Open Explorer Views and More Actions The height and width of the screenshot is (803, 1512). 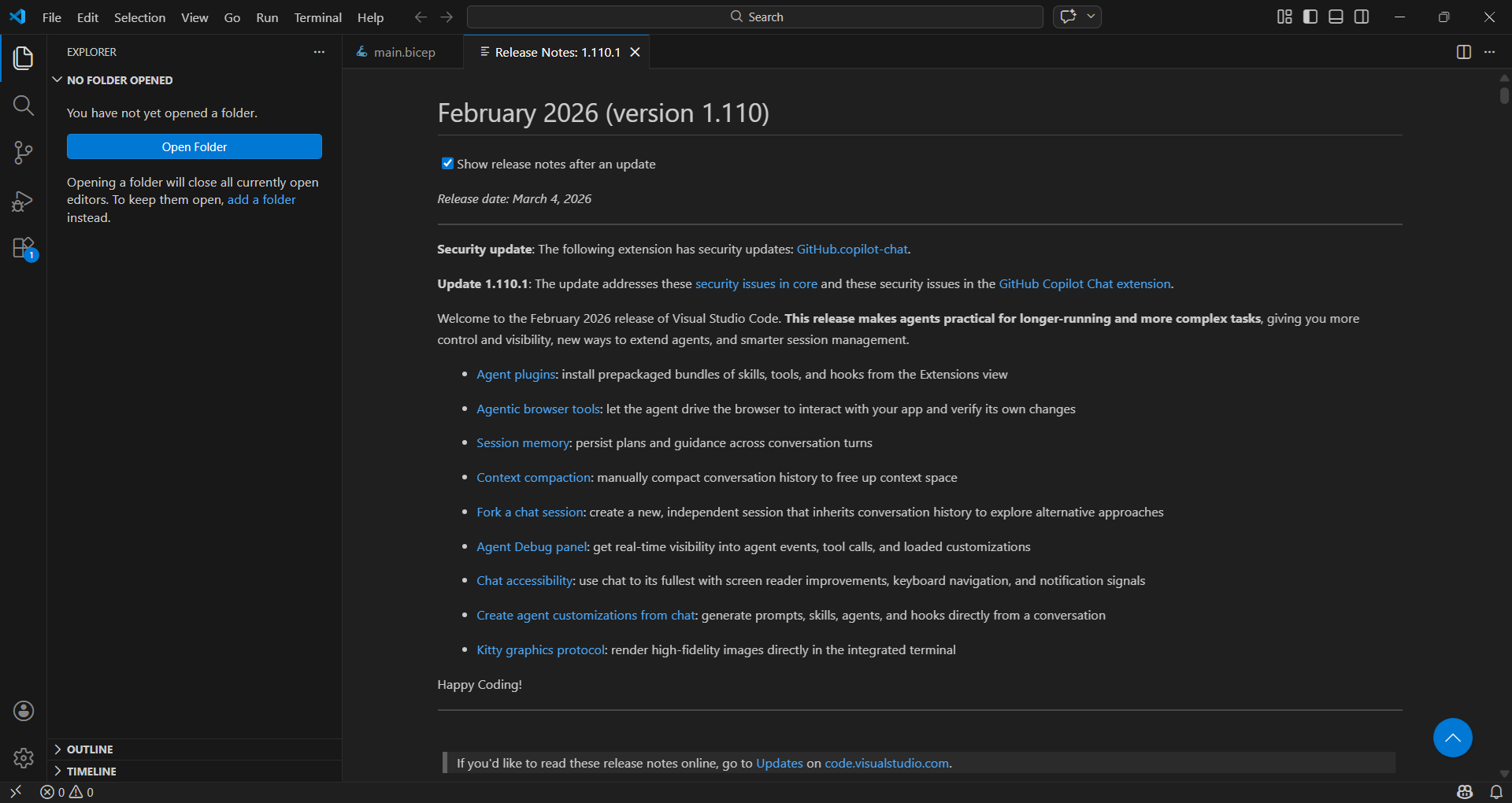319,52
